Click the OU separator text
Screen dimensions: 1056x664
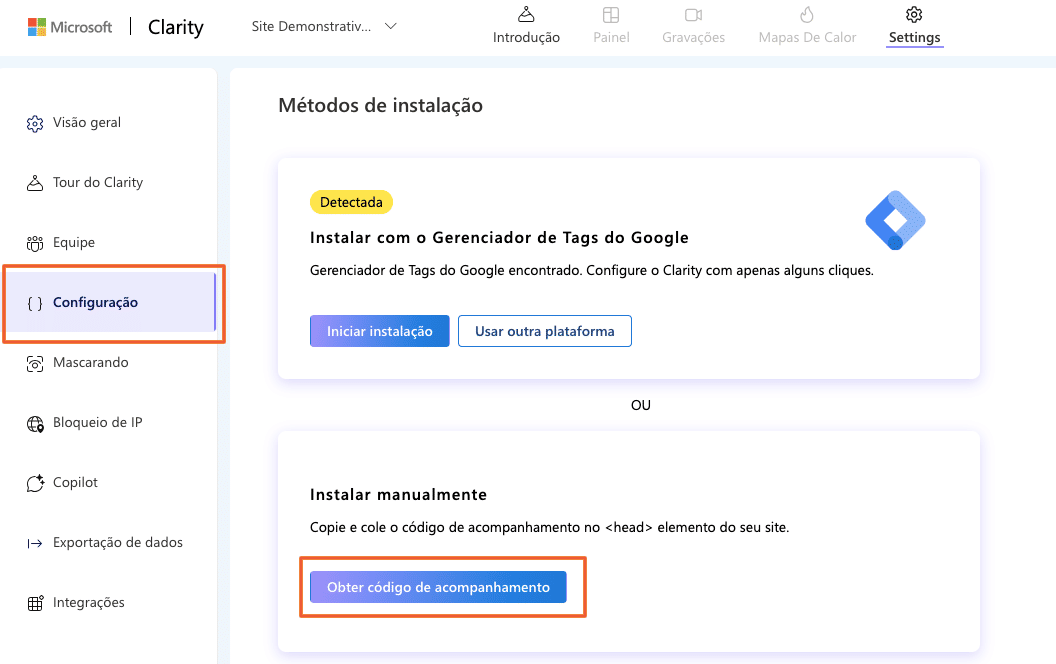pyautogui.click(x=640, y=405)
